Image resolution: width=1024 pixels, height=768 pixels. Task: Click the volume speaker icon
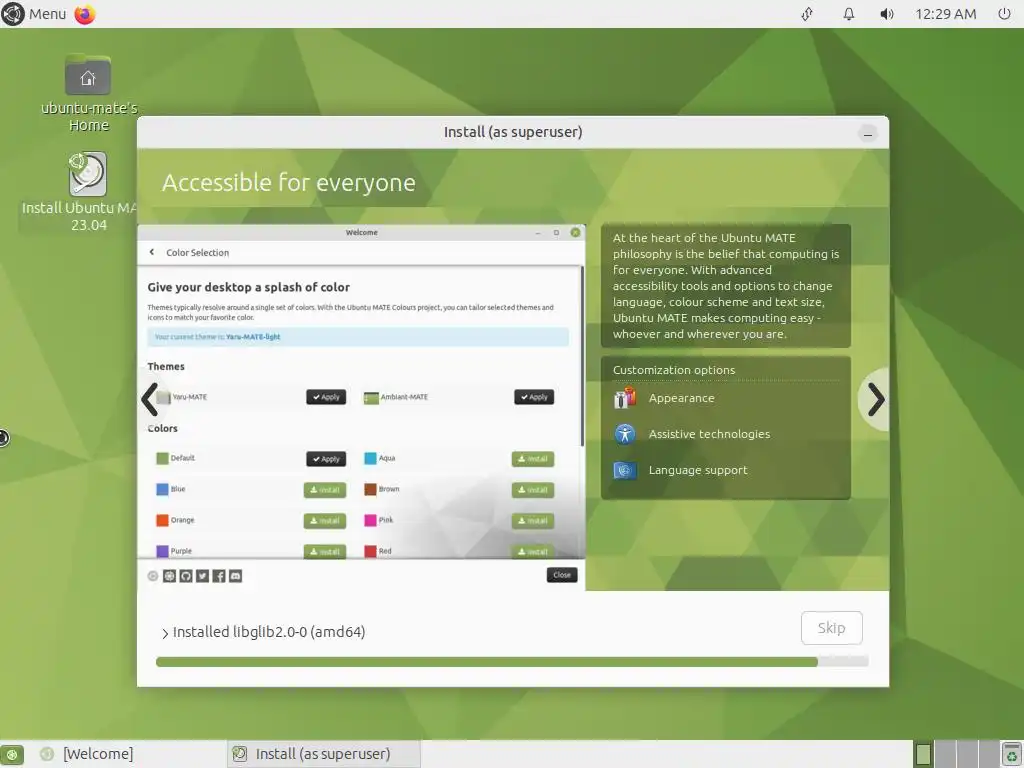(x=886, y=14)
